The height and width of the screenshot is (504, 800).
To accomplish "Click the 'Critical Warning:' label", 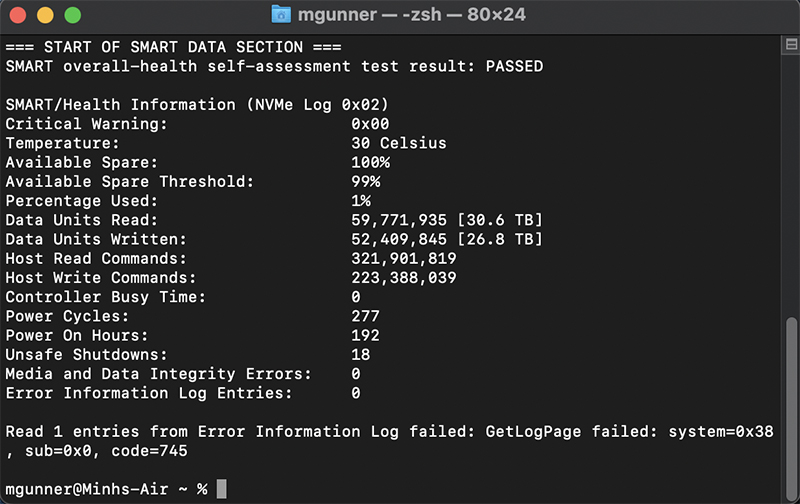I will pyautogui.click(x=86, y=124).
